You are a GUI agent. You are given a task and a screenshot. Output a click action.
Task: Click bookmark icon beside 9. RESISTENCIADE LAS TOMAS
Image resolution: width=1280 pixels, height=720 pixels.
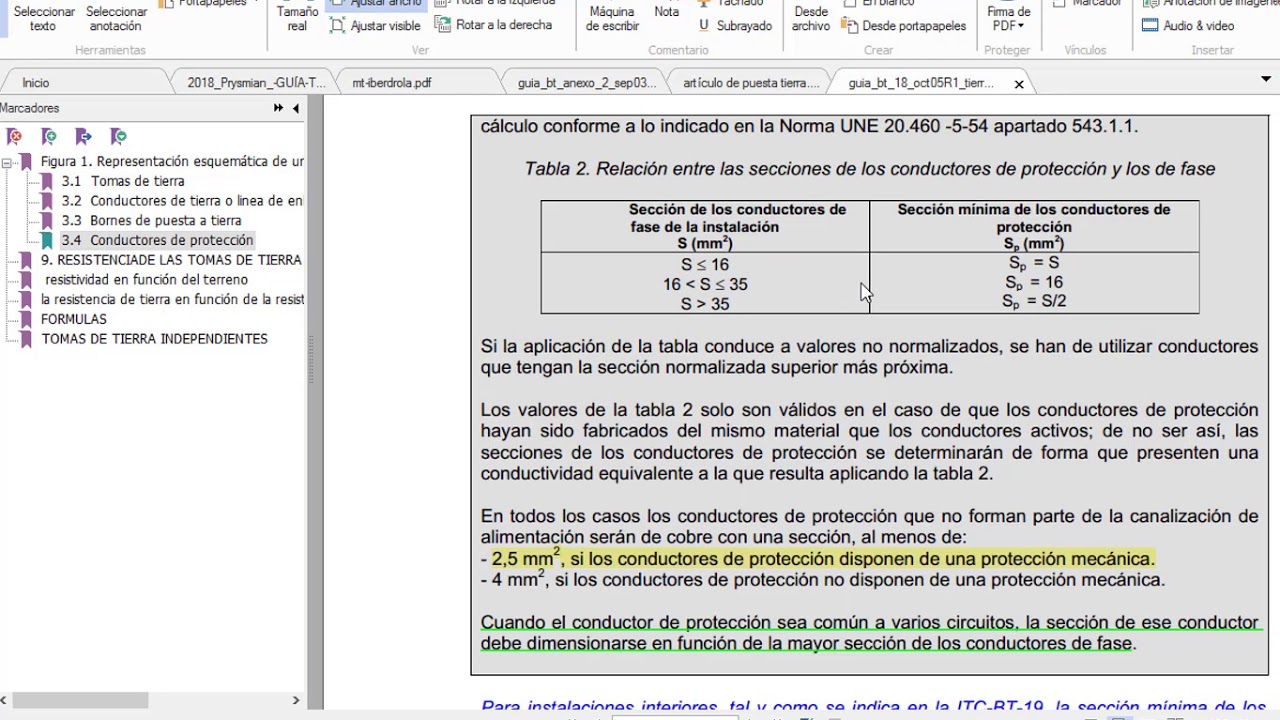pyautogui.click(x=26, y=260)
